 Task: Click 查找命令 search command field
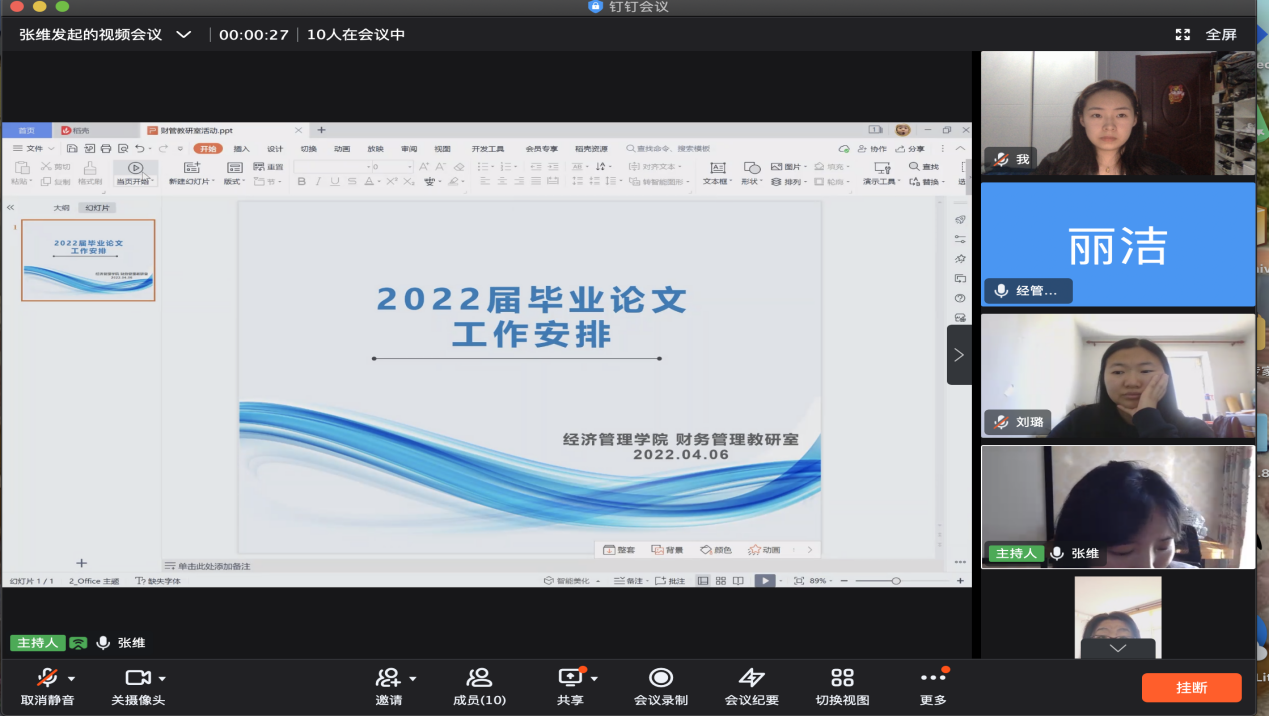tap(668, 148)
